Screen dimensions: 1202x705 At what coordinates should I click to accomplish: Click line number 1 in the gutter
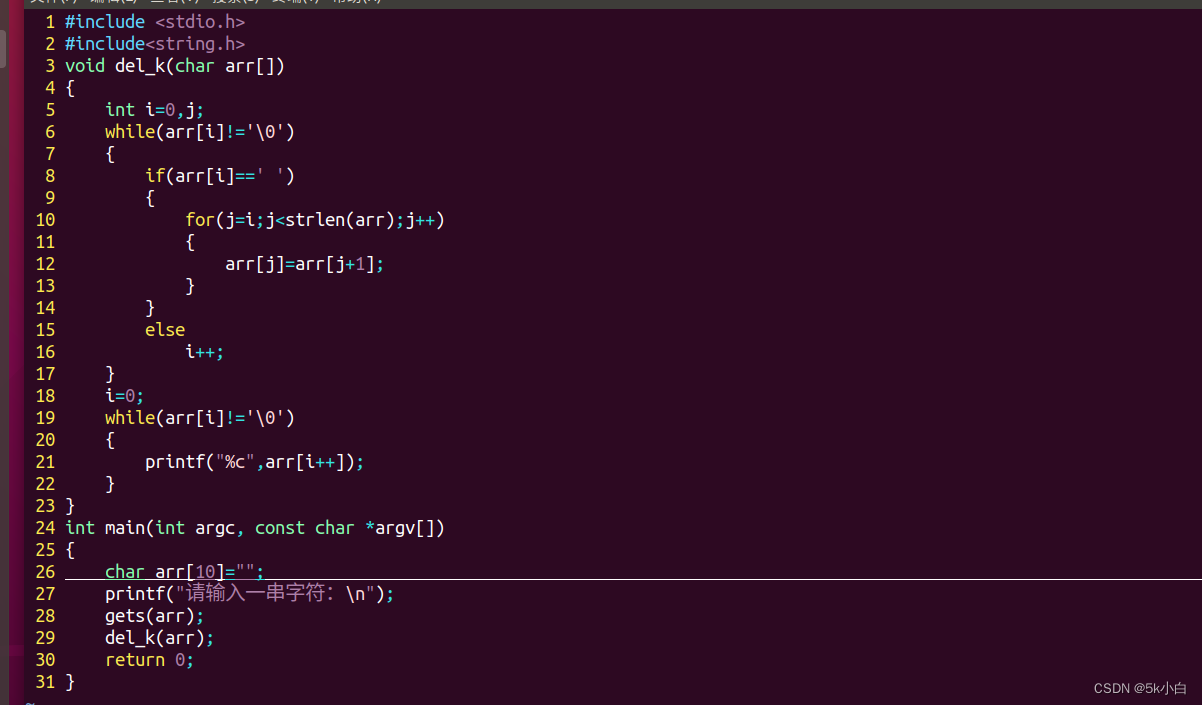[48, 21]
